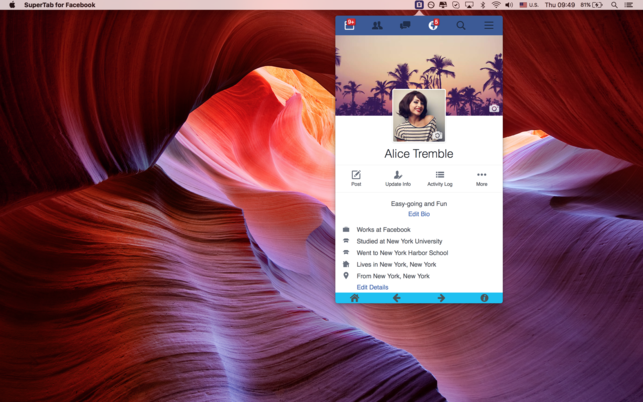Click the Post button

[356, 178]
